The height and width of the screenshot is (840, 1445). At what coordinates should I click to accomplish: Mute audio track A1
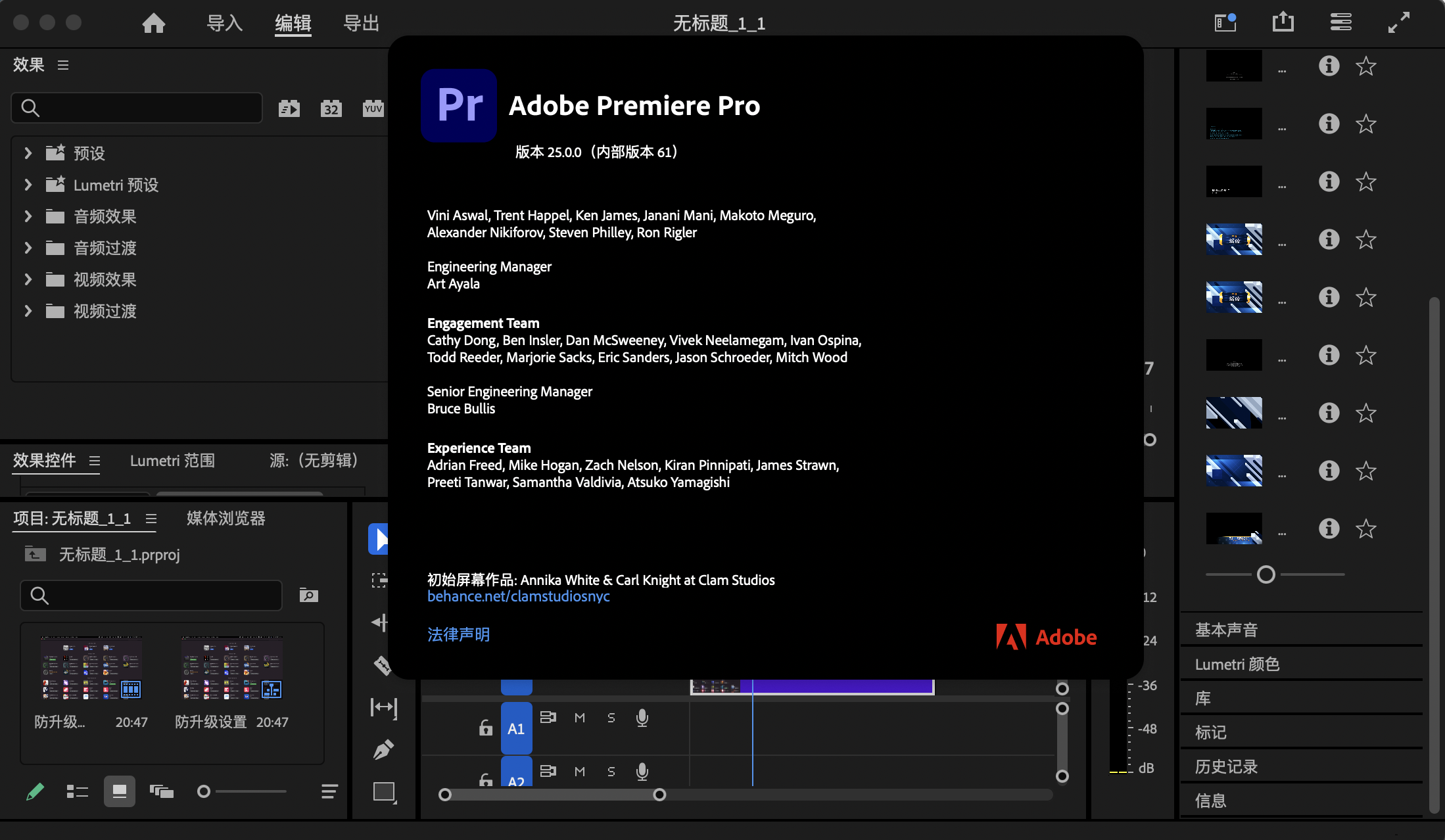coord(579,718)
